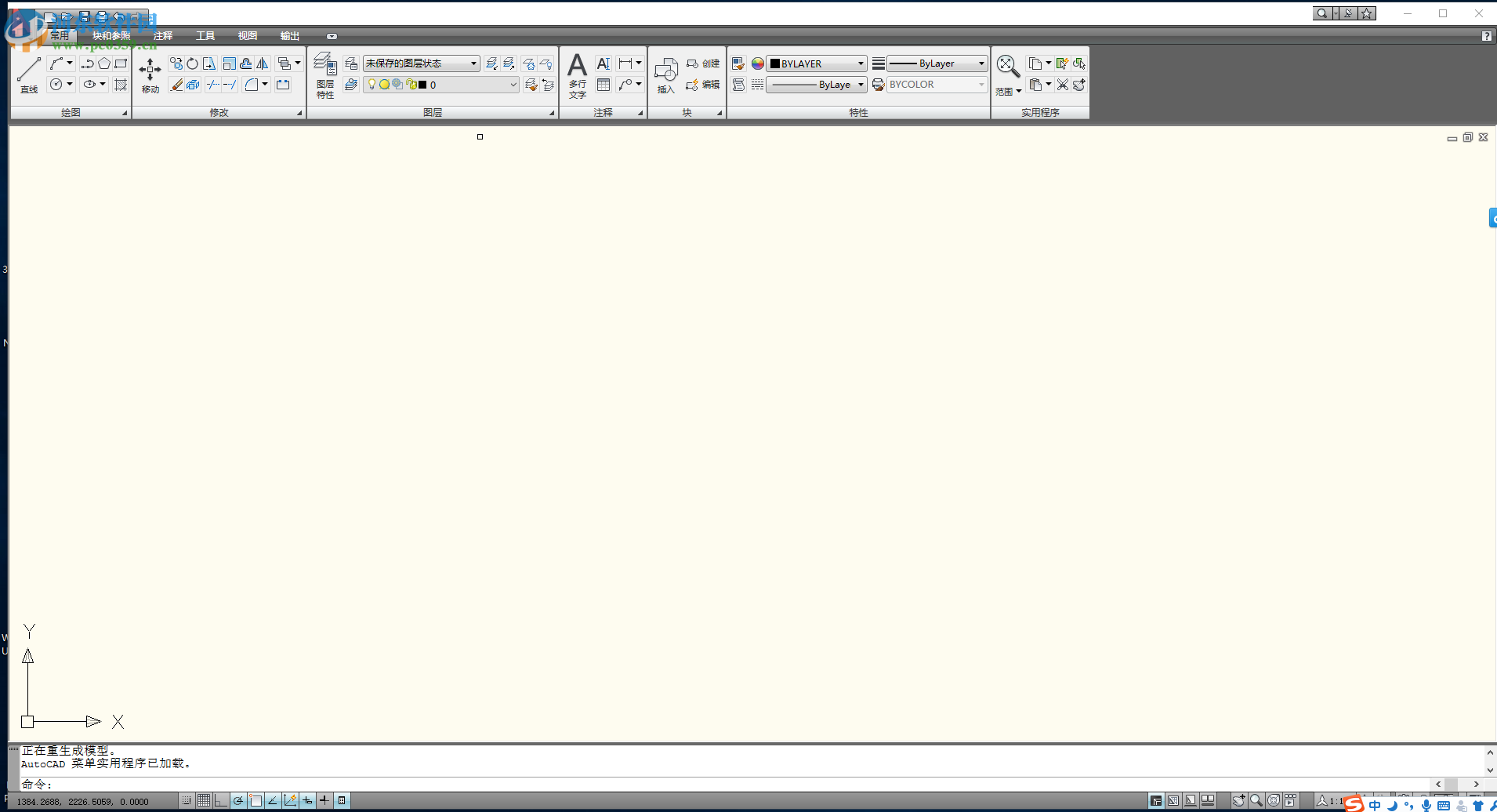Open the color wheel in 特性 panel
Viewport: 1497px width, 812px height.
(x=757, y=63)
